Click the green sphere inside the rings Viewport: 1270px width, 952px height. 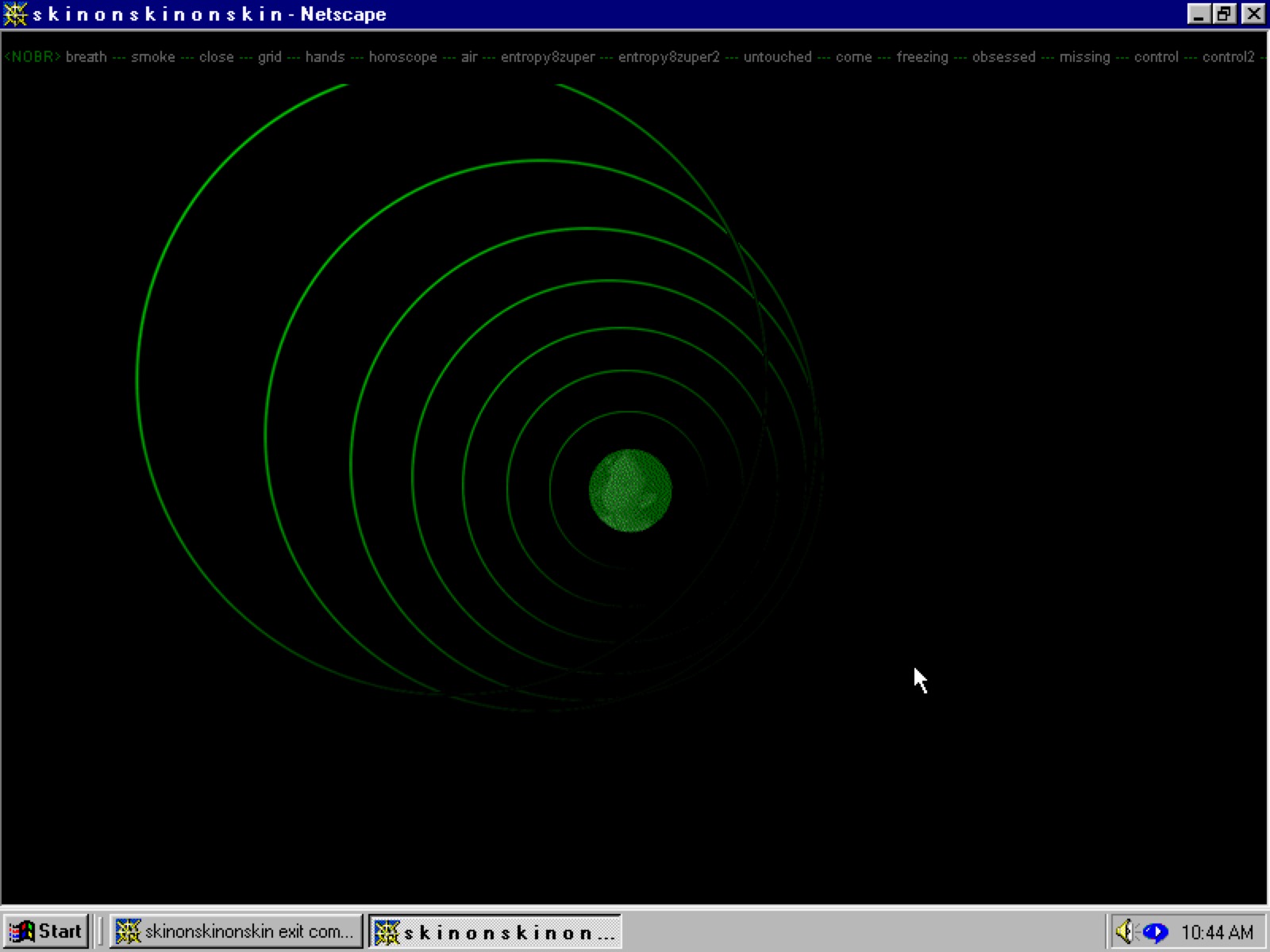(x=630, y=490)
